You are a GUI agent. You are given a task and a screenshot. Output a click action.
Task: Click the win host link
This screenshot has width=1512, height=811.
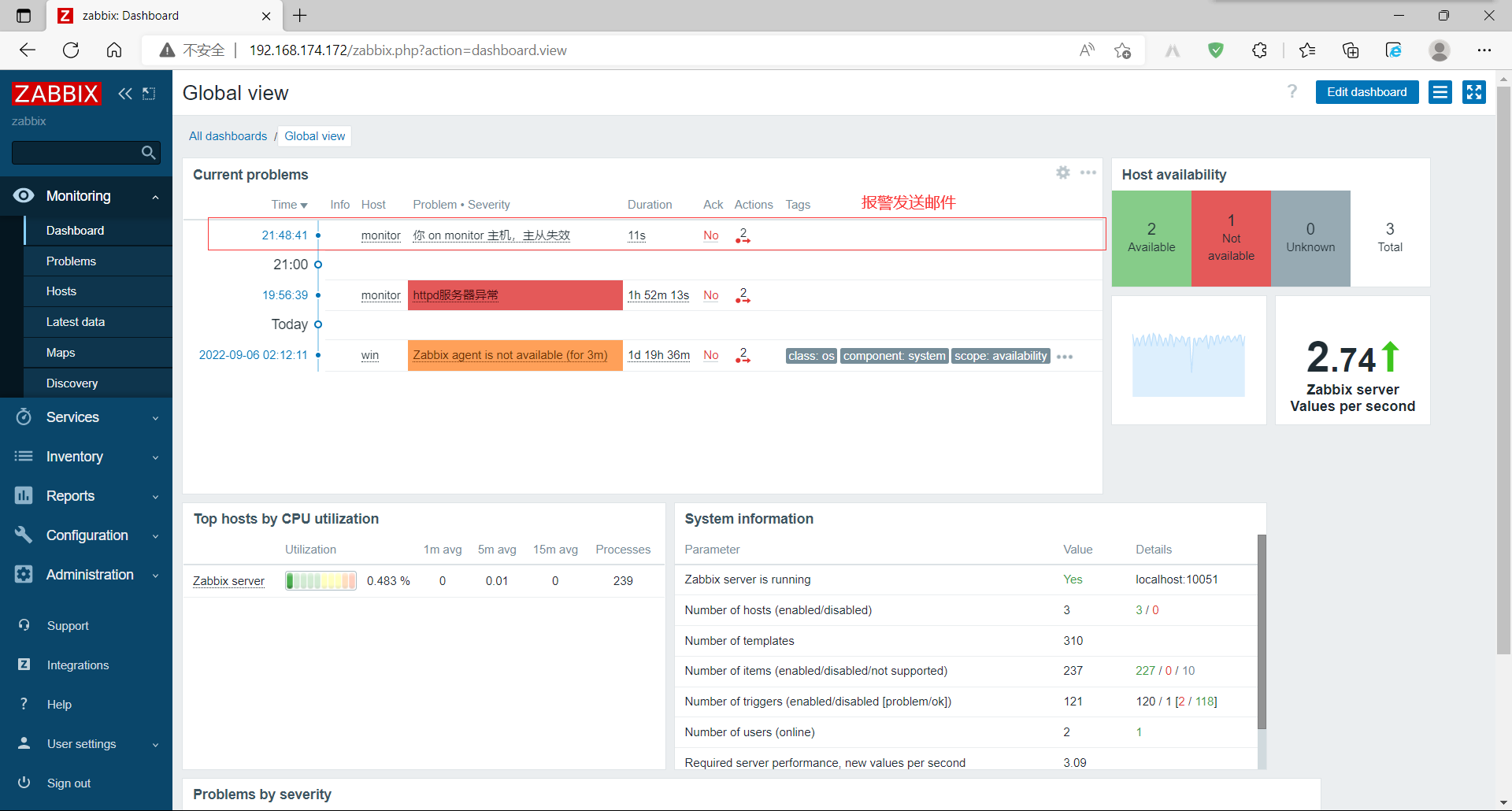click(x=370, y=355)
